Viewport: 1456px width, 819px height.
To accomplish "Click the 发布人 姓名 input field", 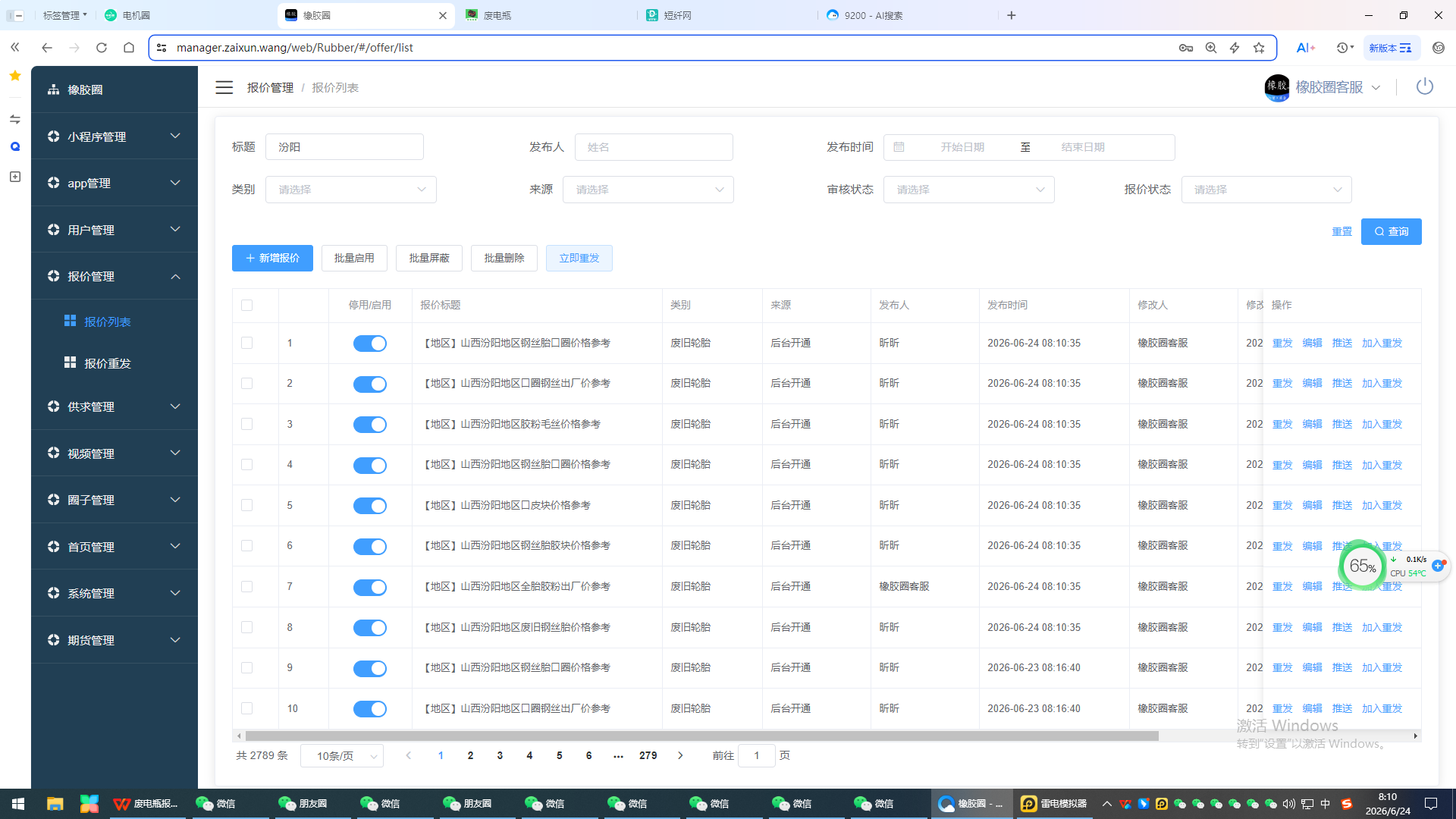I will tap(654, 147).
